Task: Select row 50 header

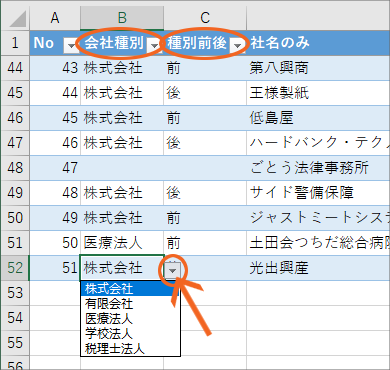Action: pyautogui.click(x=15, y=218)
